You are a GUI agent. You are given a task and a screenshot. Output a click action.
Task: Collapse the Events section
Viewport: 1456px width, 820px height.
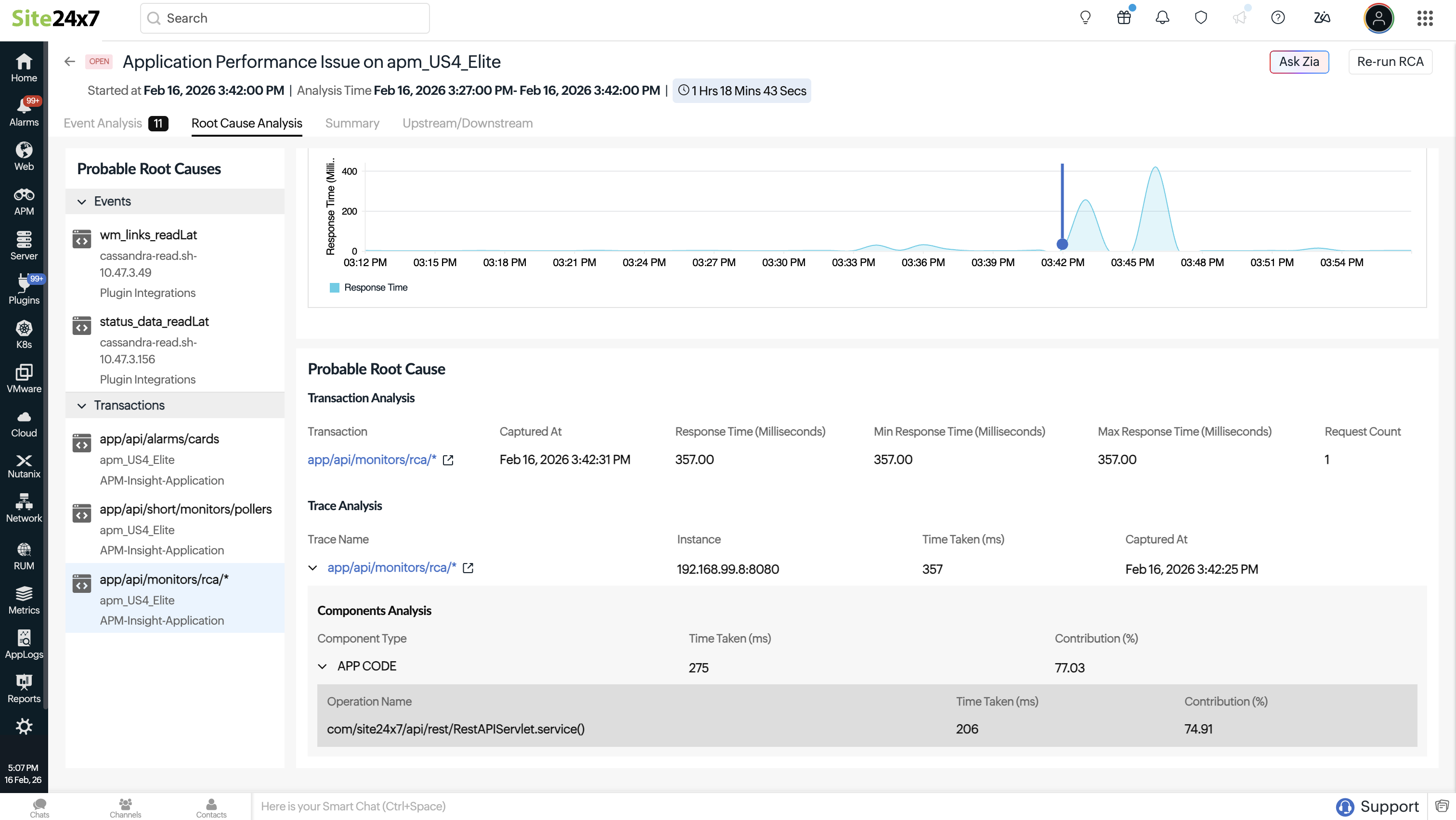[82, 202]
